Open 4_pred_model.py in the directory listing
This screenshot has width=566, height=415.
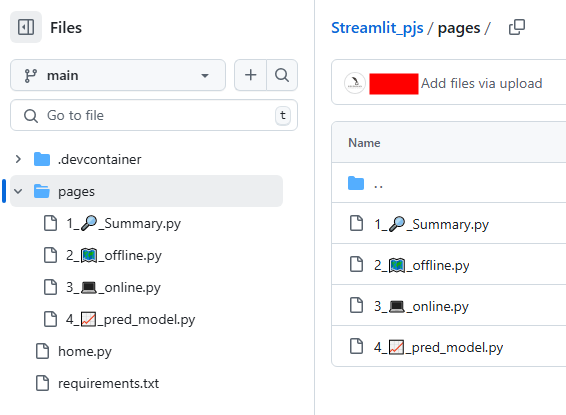pos(439,347)
